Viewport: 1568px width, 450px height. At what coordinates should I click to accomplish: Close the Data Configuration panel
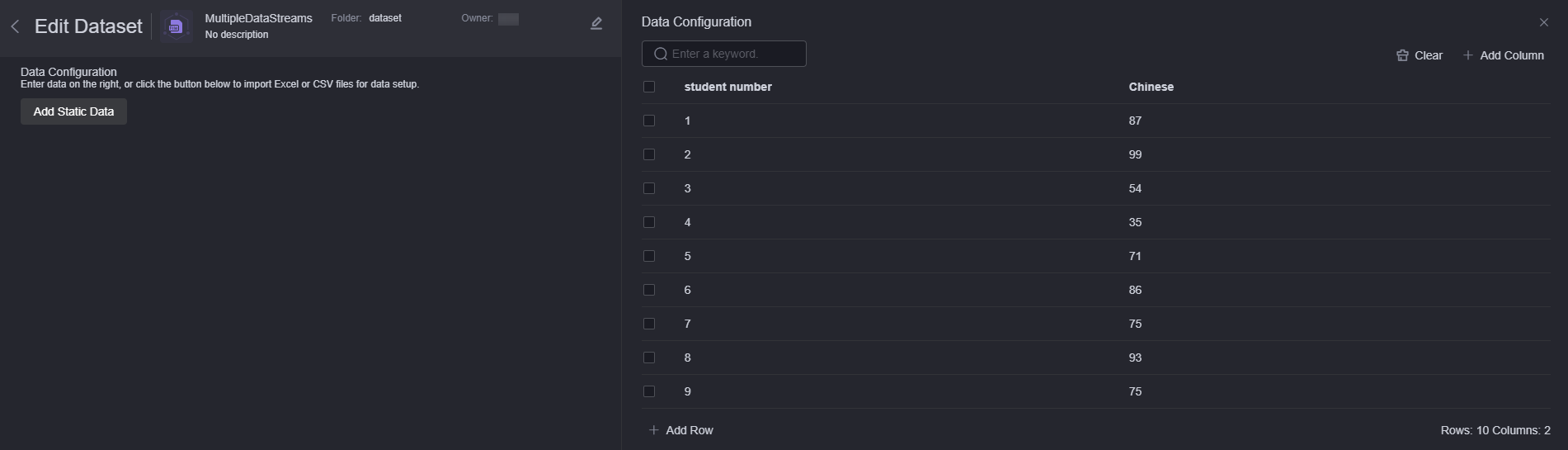coord(1544,22)
